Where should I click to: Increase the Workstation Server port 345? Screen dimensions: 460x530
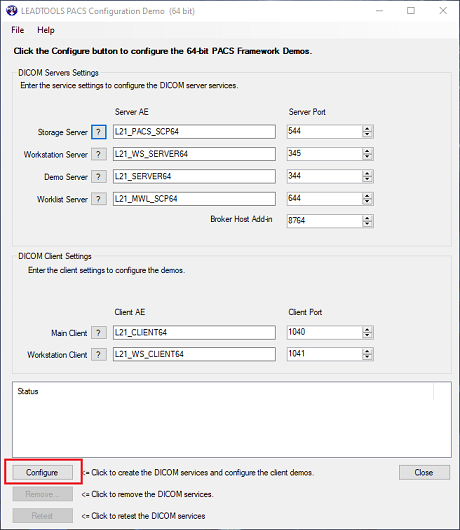(367, 151)
